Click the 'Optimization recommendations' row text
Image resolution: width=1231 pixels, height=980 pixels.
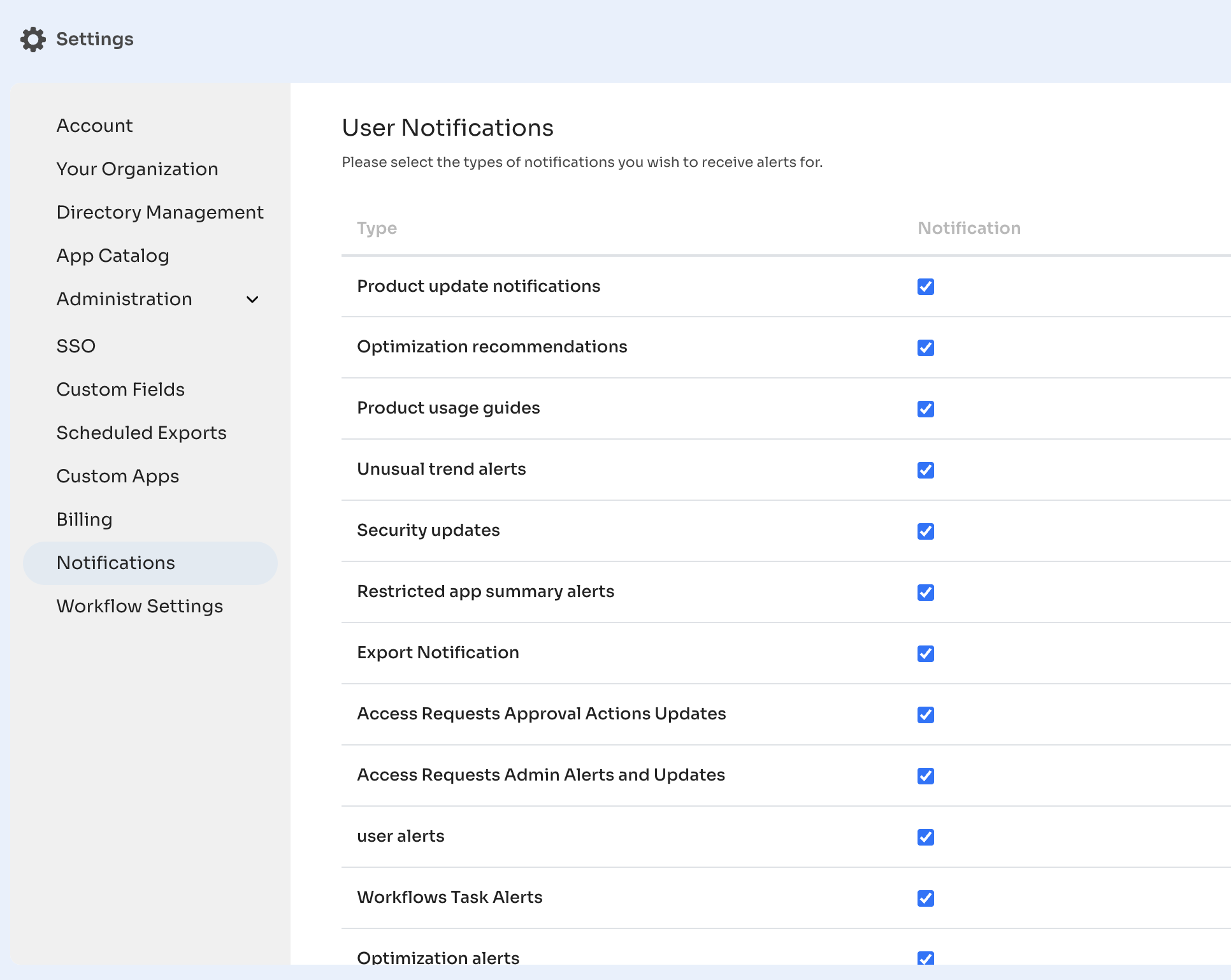(x=492, y=347)
